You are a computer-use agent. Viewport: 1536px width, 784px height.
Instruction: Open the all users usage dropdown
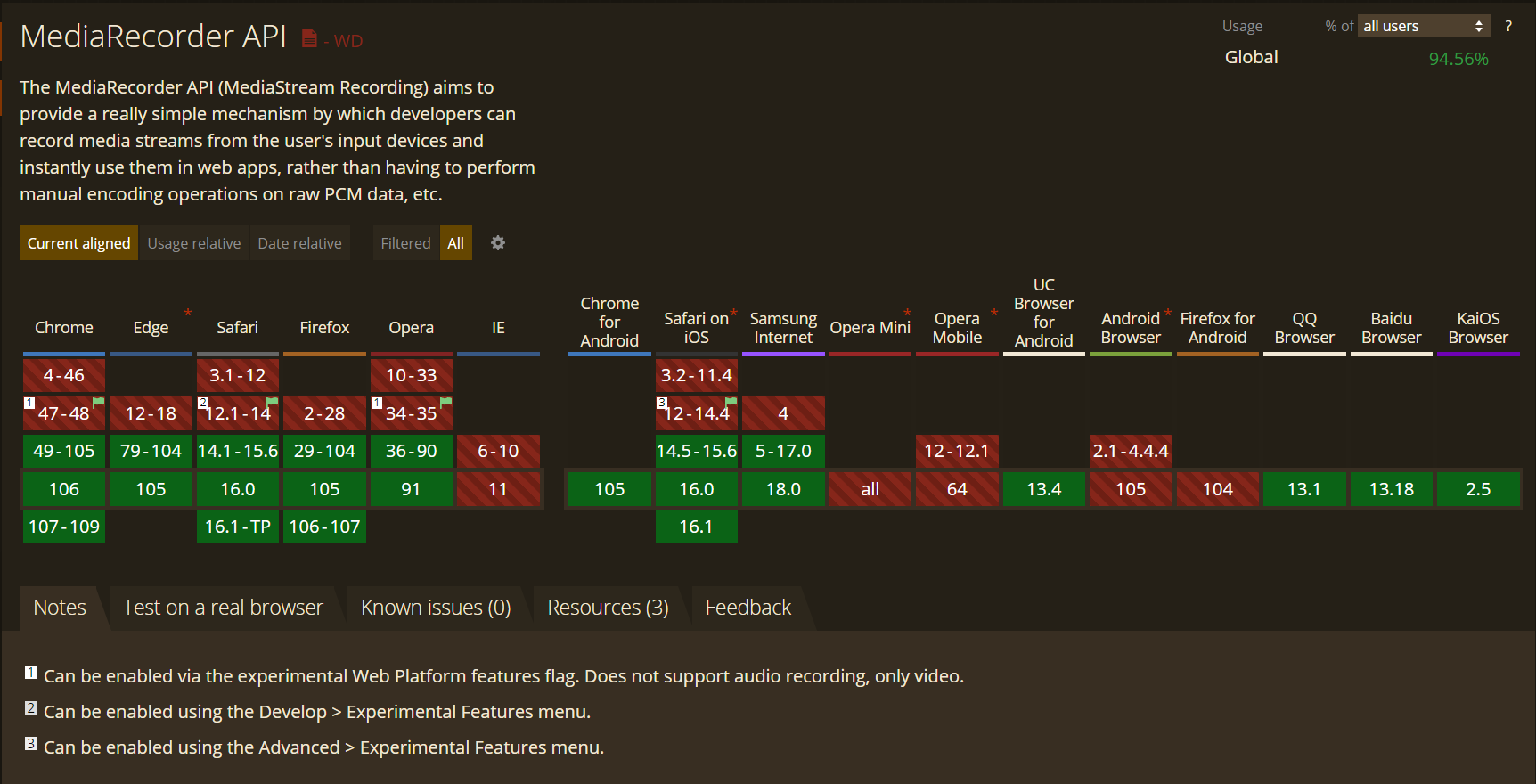point(1424,26)
